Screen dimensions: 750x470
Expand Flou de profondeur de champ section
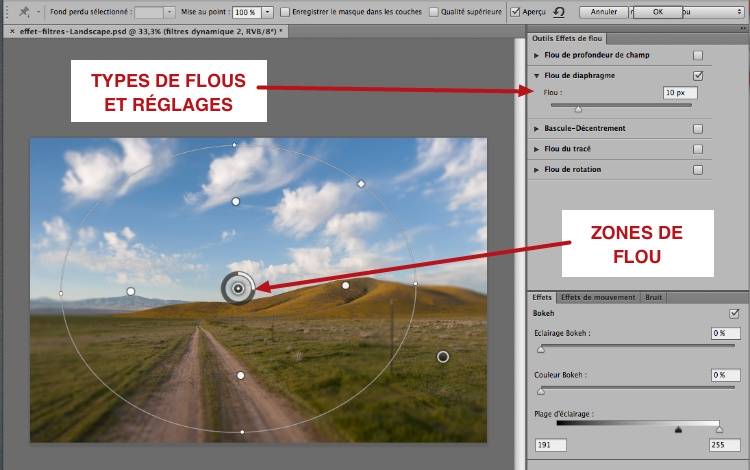tap(536, 55)
